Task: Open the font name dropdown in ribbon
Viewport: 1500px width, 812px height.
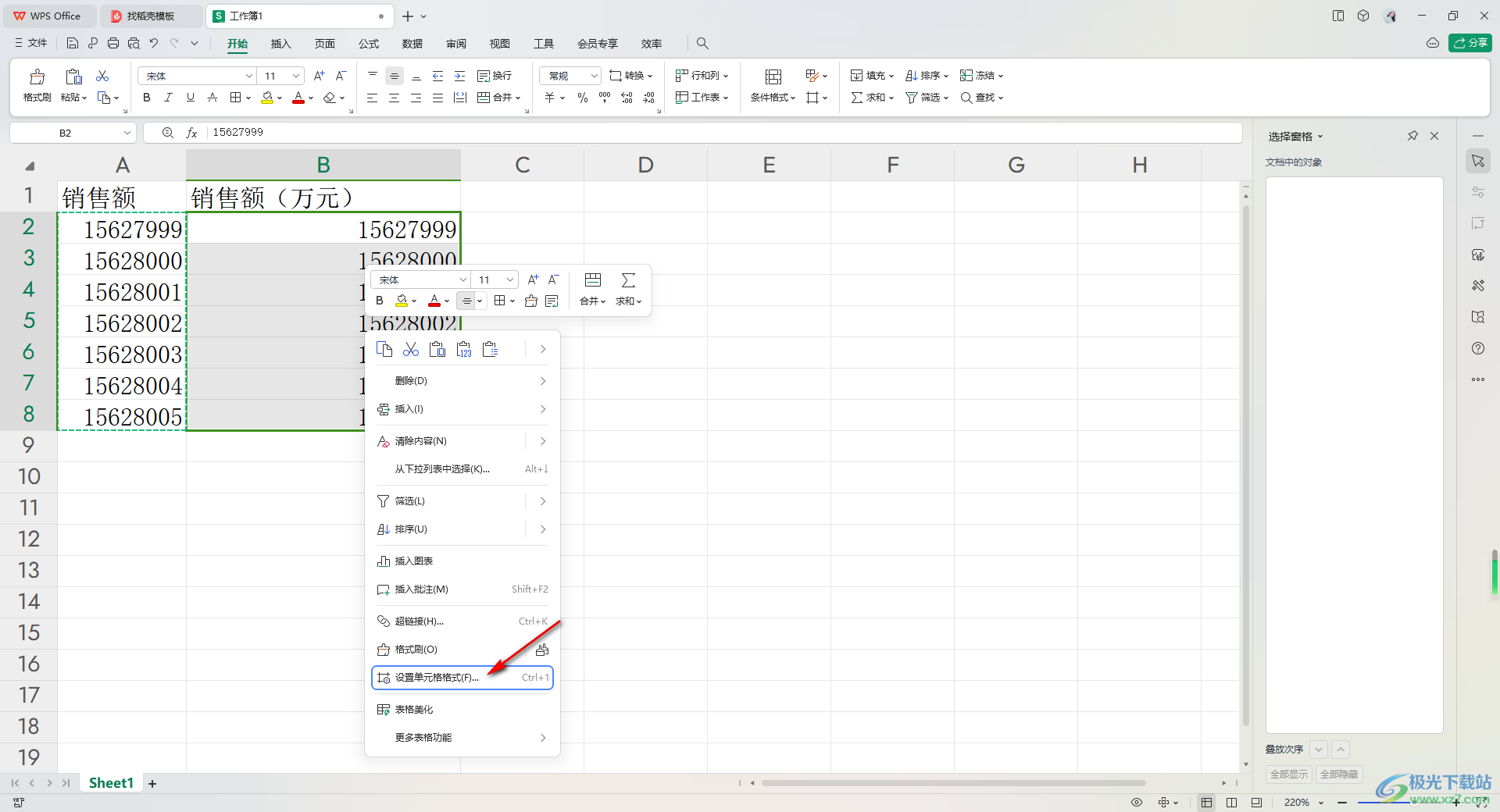Action: coord(249,76)
